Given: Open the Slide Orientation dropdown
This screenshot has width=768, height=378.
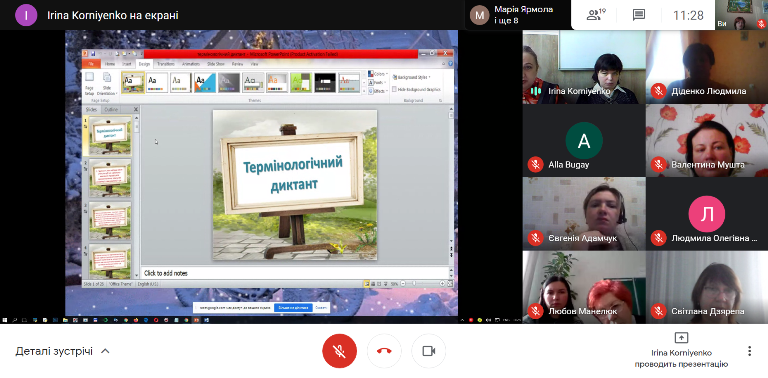Looking at the screenshot, I should pyautogui.click(x=107, y=83).
